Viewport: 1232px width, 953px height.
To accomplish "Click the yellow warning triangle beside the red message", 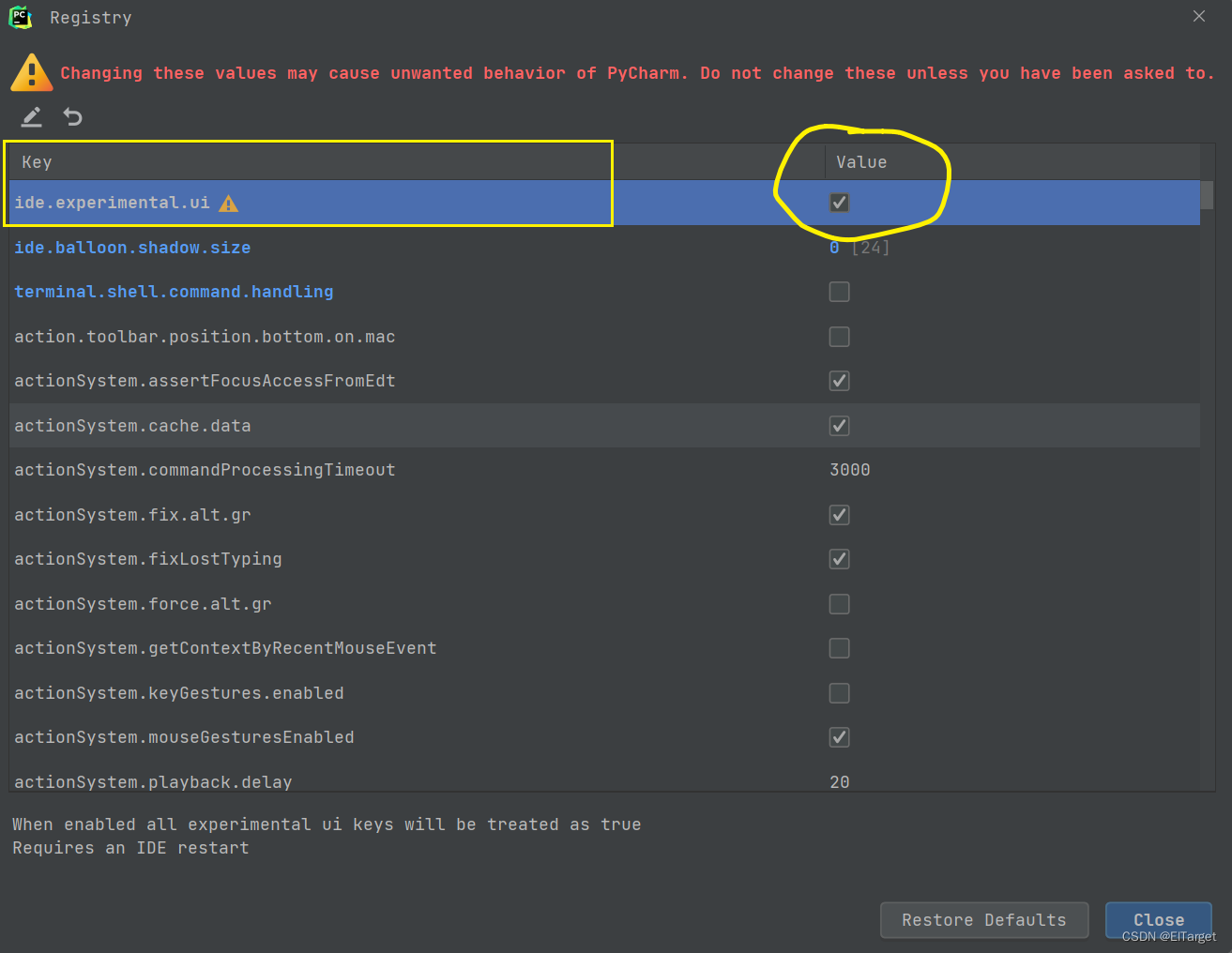I will pyautogui.click(x=31, y=73).
